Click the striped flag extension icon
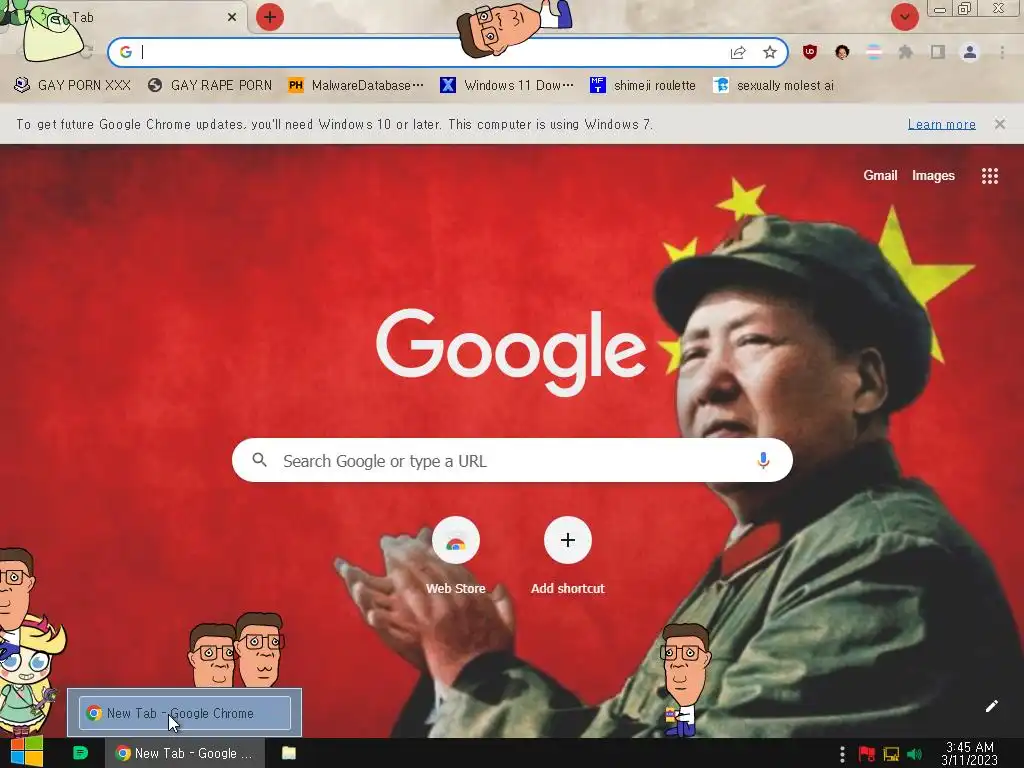 coord(874,52)
